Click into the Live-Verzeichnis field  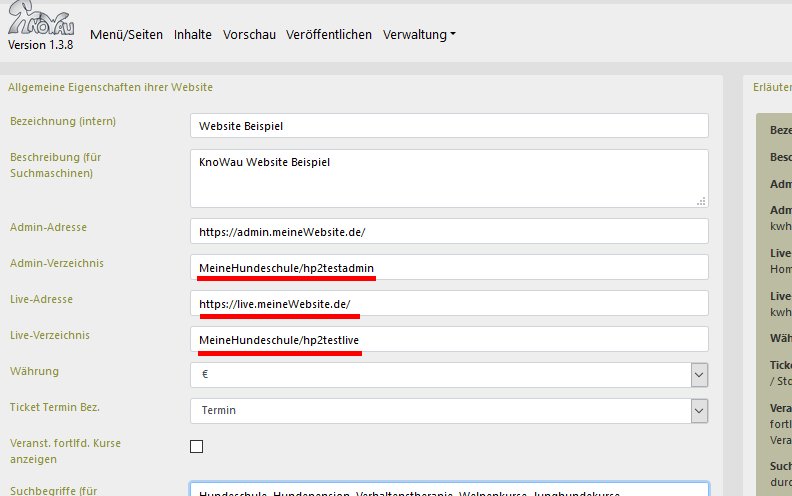(448, 339)
